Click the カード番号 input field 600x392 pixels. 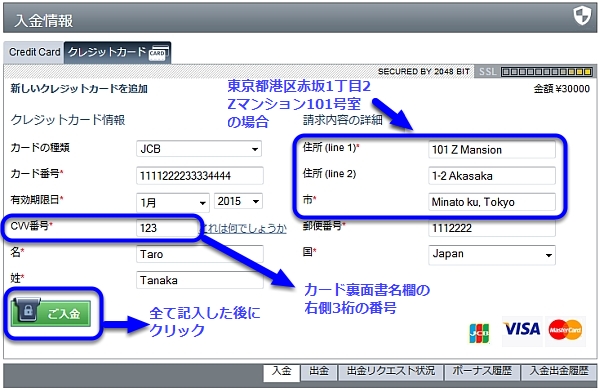(x=199, y=176)
